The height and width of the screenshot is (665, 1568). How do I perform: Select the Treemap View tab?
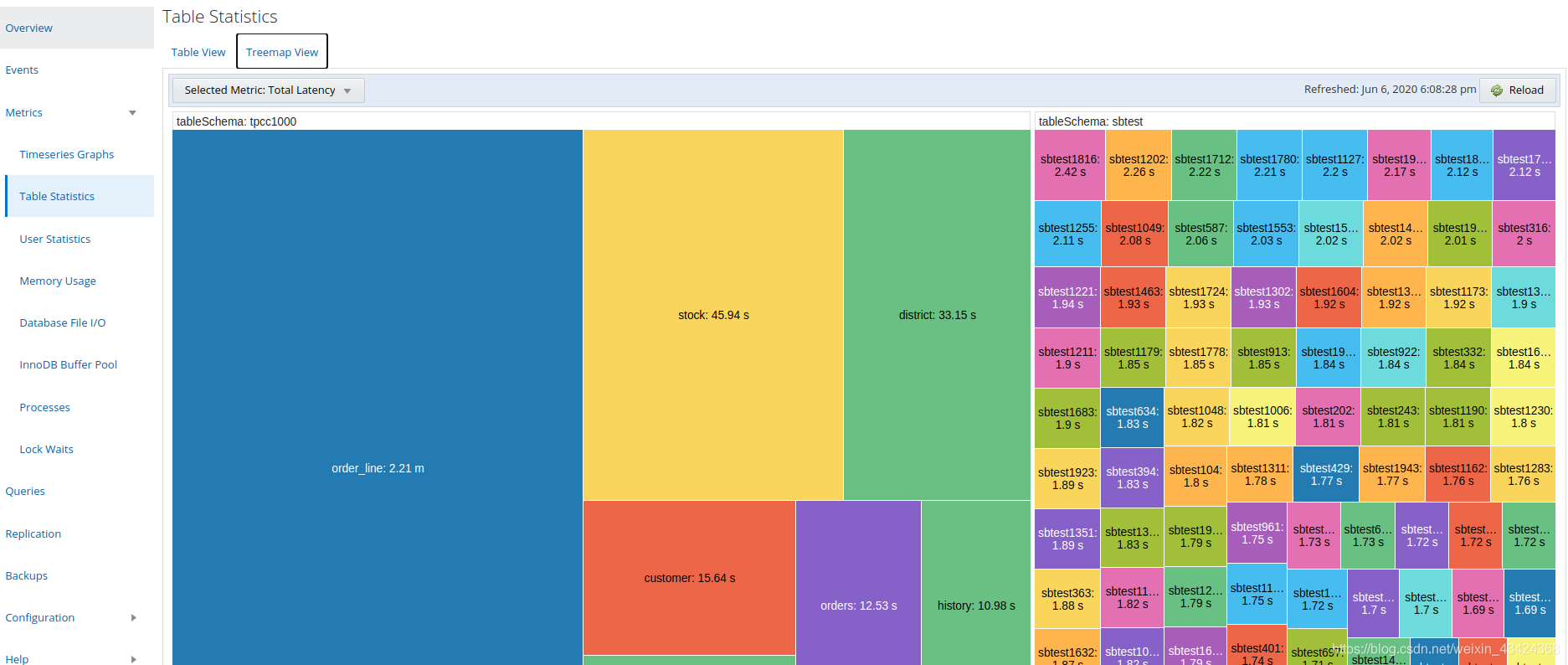click(x=282, y=52)
